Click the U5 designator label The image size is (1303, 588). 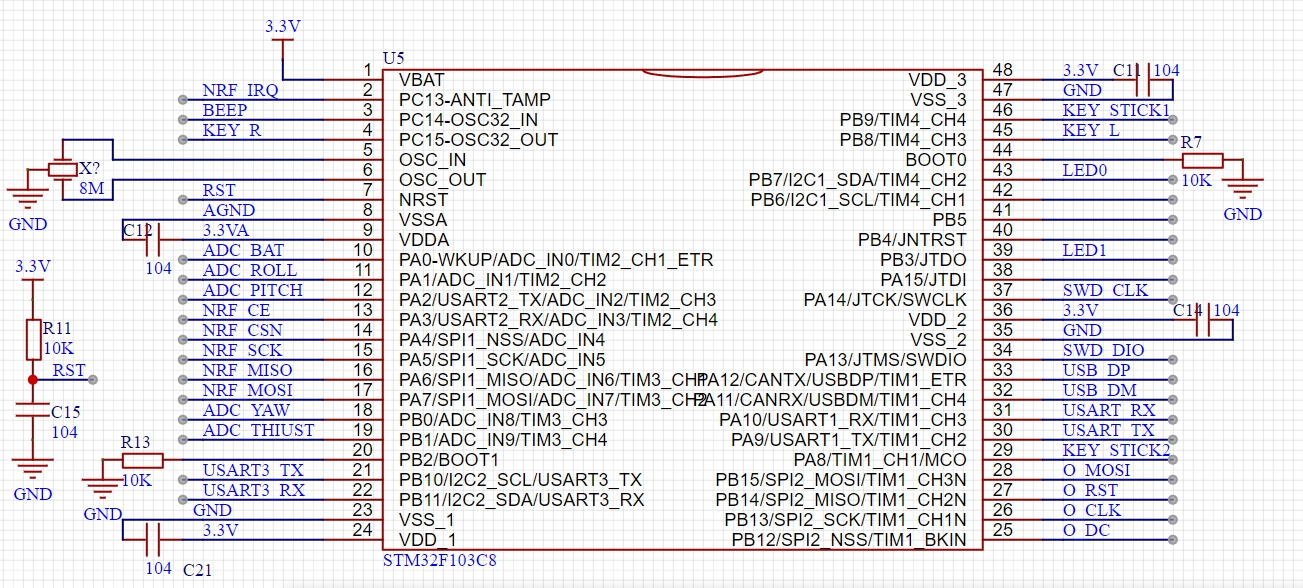(394, 58)
